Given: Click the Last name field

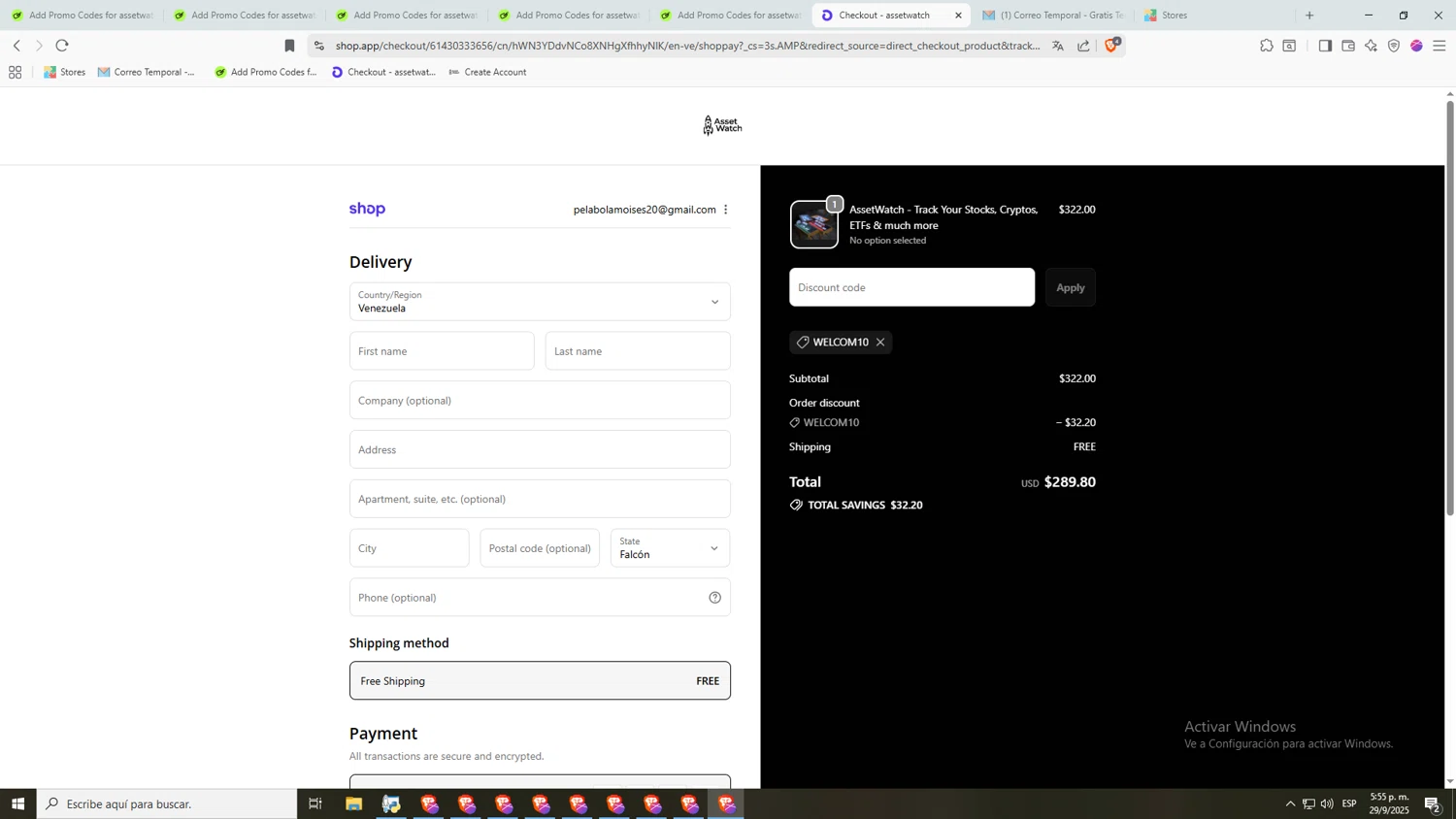Looking at the screenshot, I should pos(638,351).
